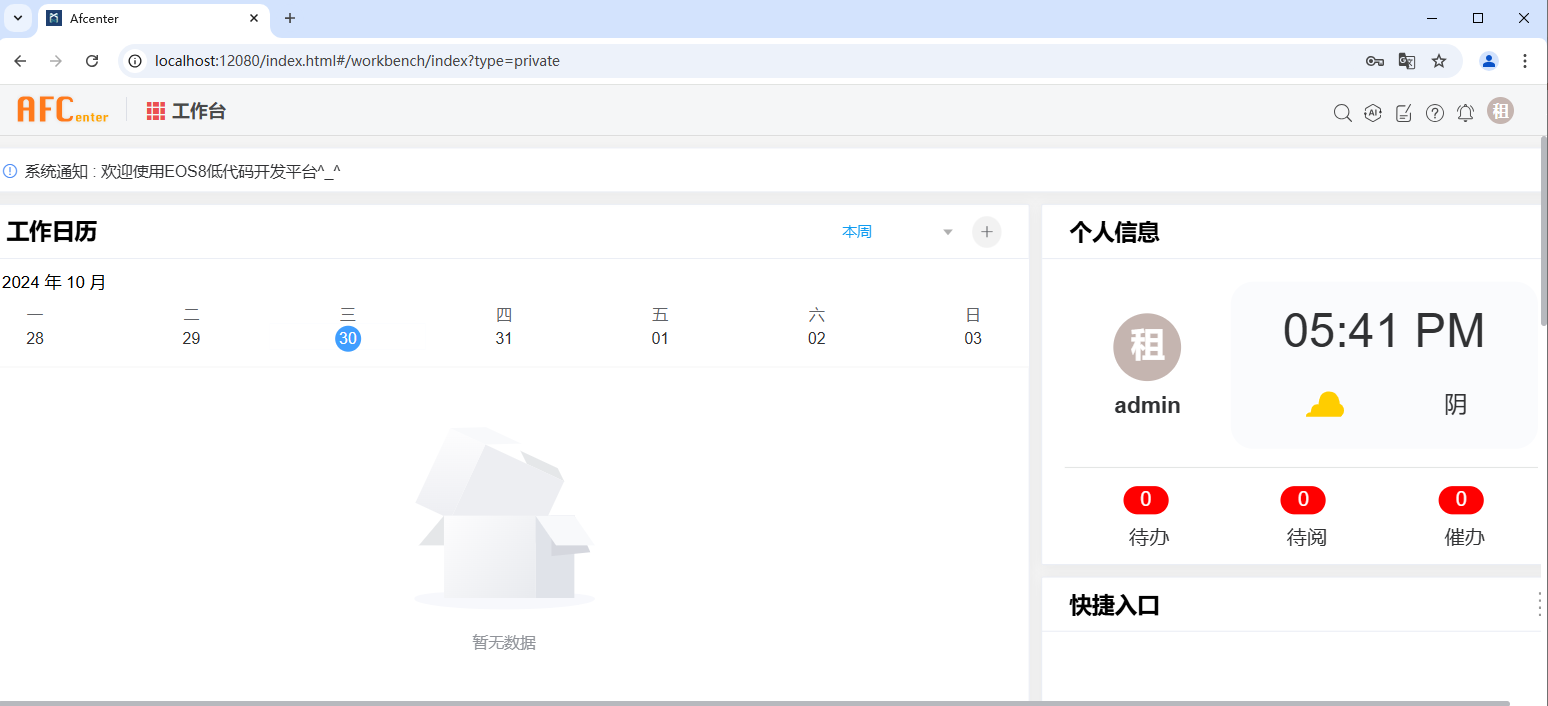
Task: Open the 待办 count badge
Action: (1146, 499)
